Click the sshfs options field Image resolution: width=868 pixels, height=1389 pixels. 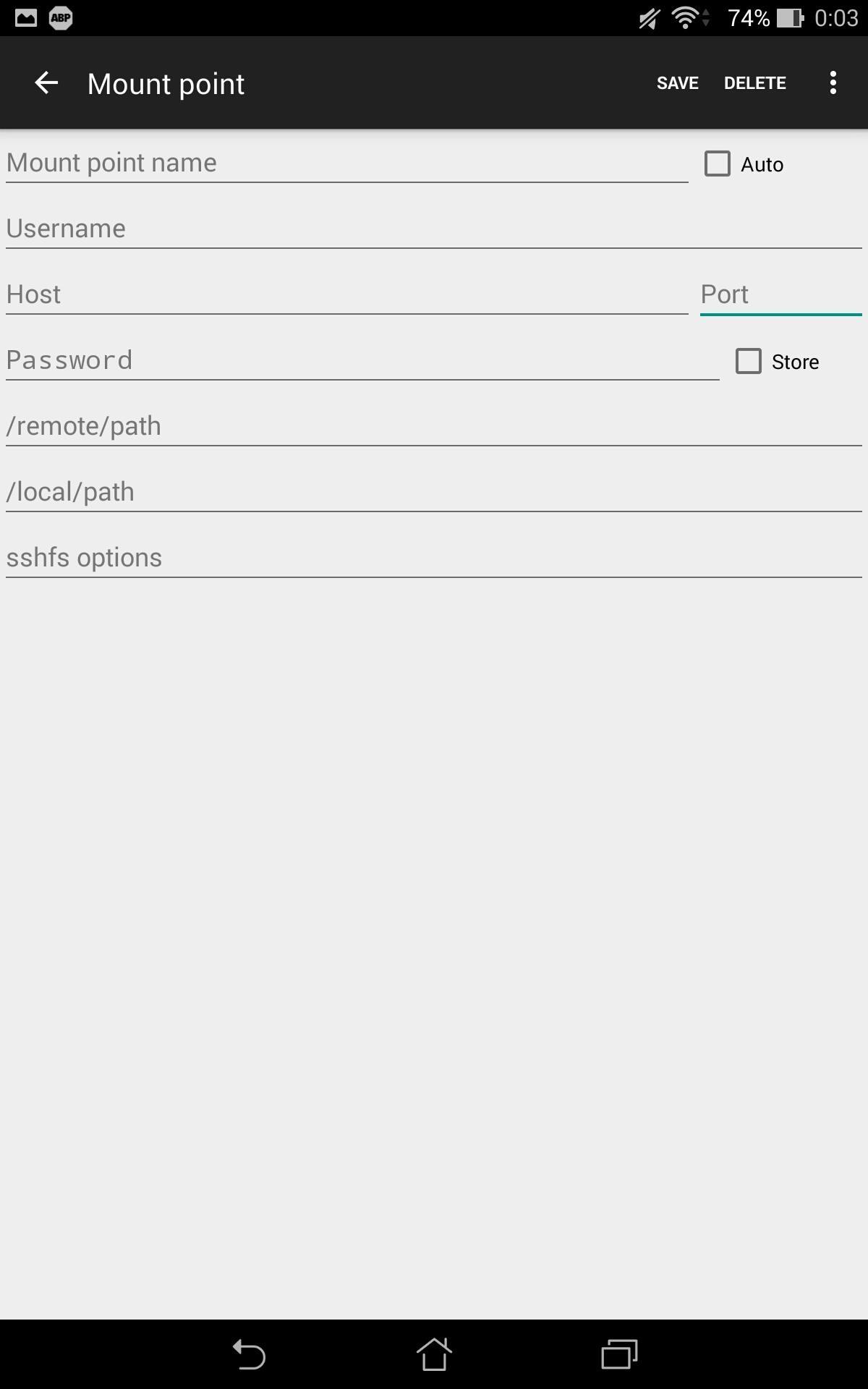pos(434,558)
